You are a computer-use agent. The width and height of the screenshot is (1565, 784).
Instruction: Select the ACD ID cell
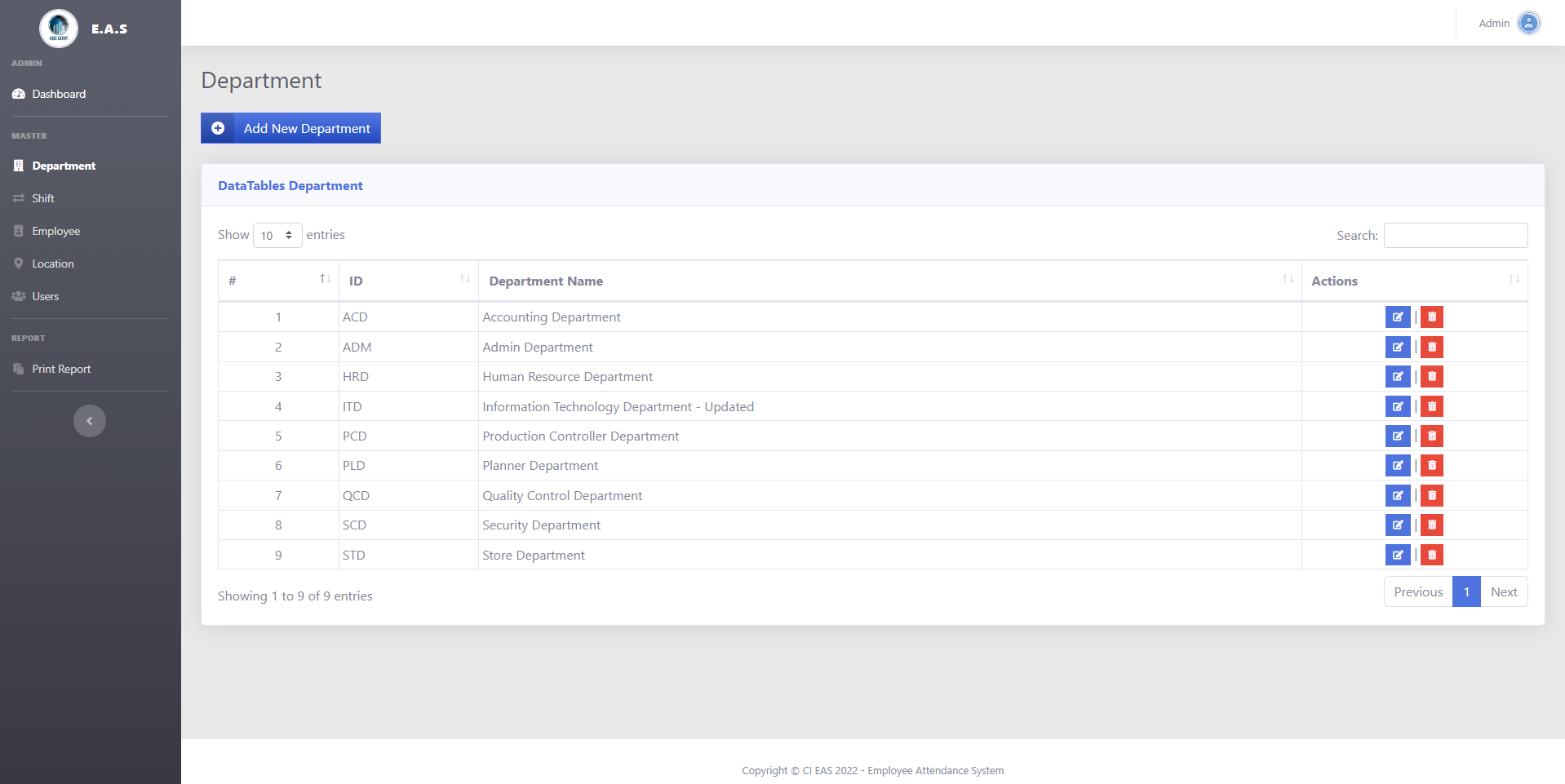tap(409, 317)
